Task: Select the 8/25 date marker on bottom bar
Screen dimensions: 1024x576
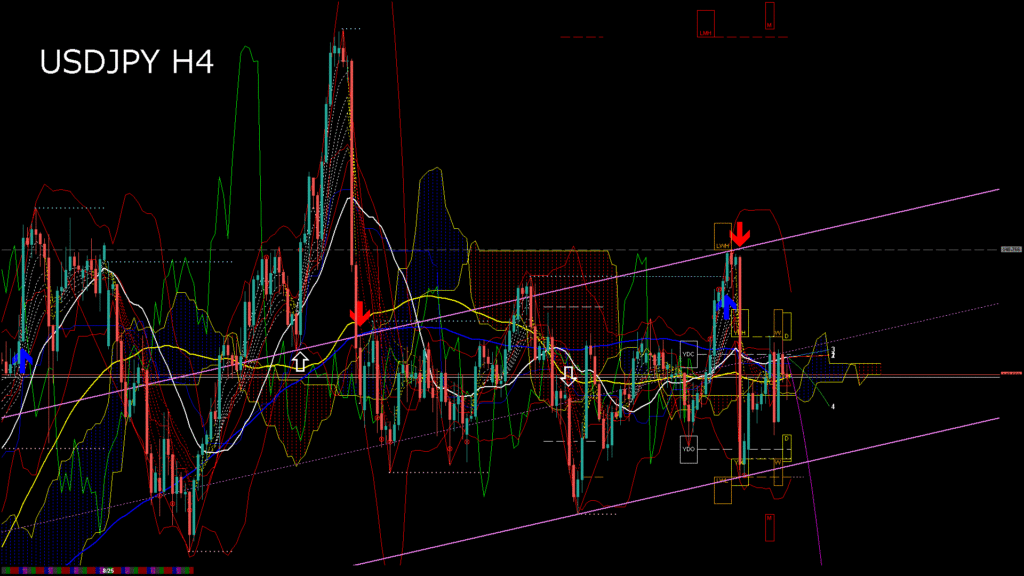Action: point(106,571)
